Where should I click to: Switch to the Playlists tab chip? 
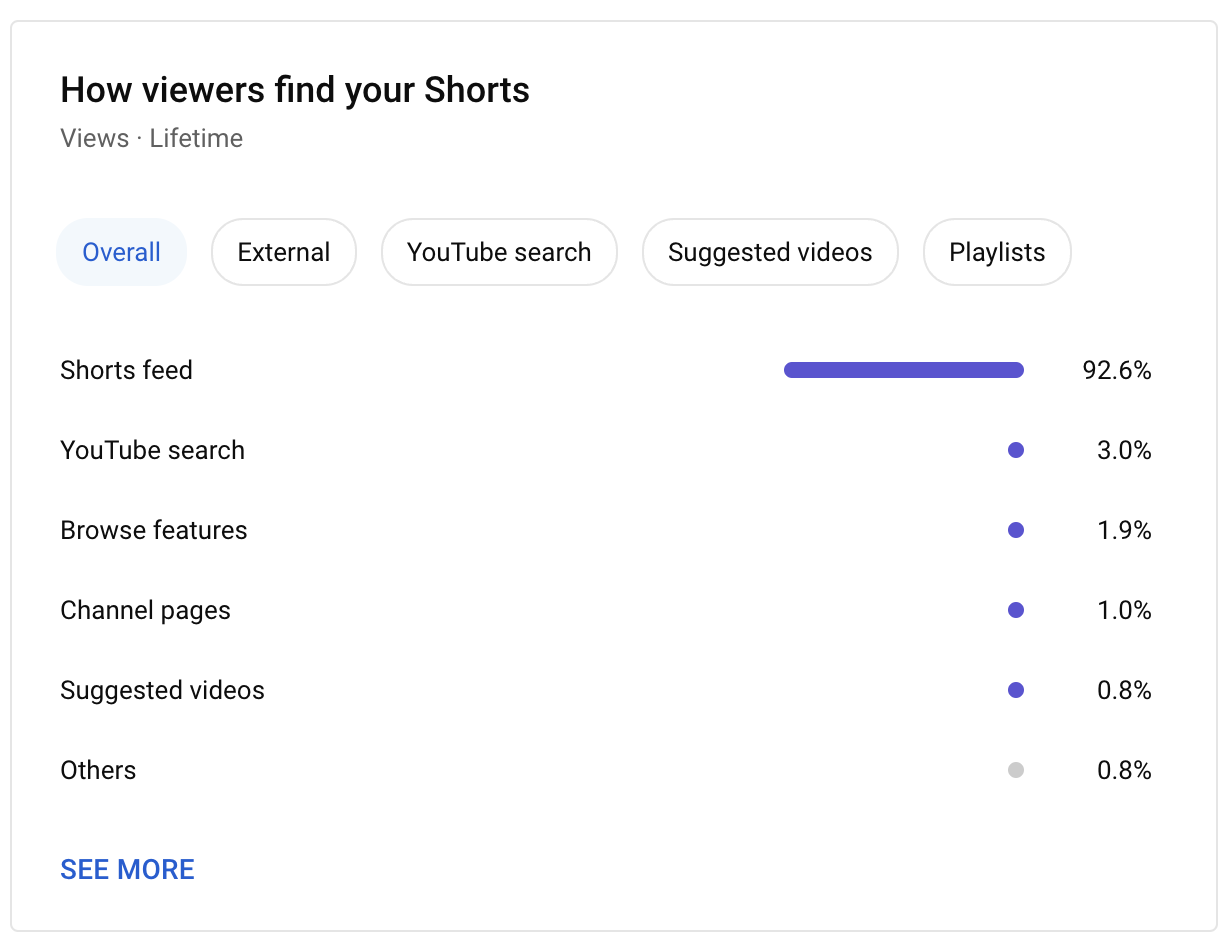click(997, 252)
